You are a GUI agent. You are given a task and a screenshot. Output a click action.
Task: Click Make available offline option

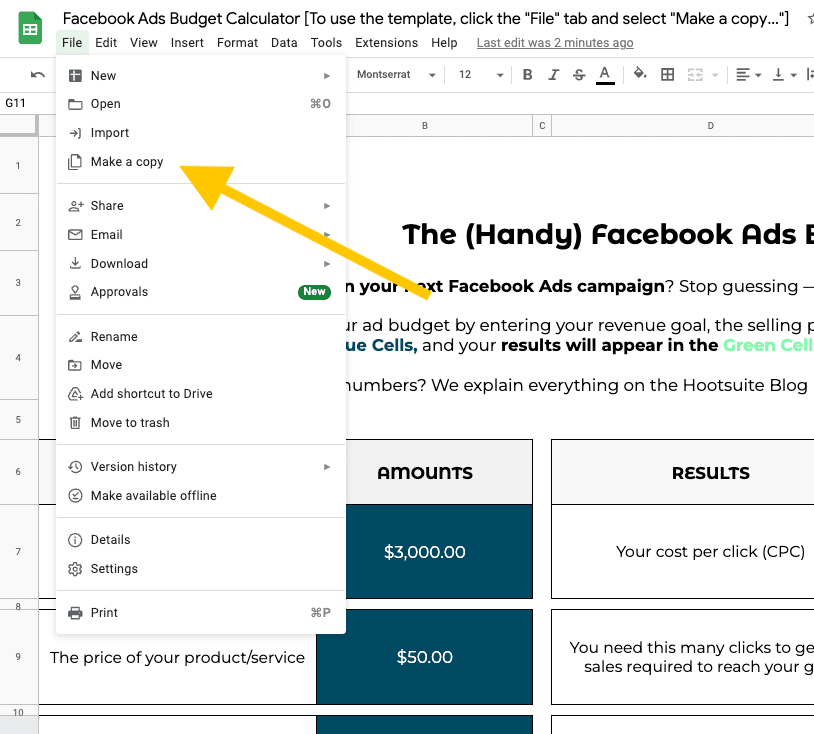(x=153, y=496)
